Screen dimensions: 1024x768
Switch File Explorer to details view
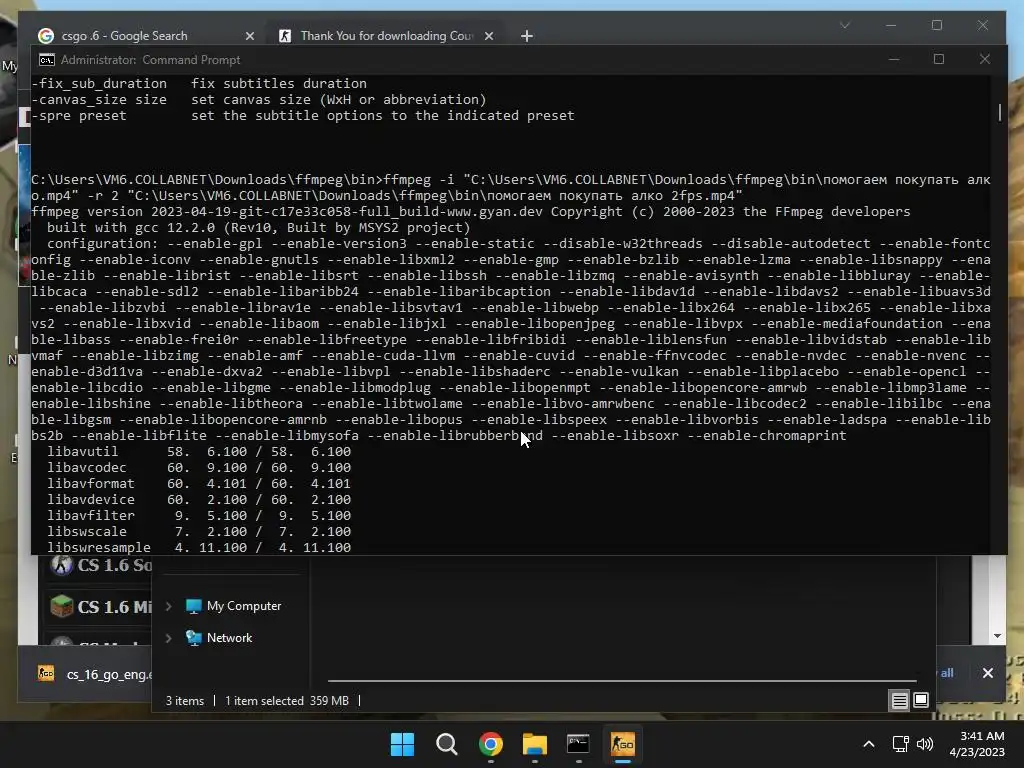pyautogui.click(x=899, y=701)
